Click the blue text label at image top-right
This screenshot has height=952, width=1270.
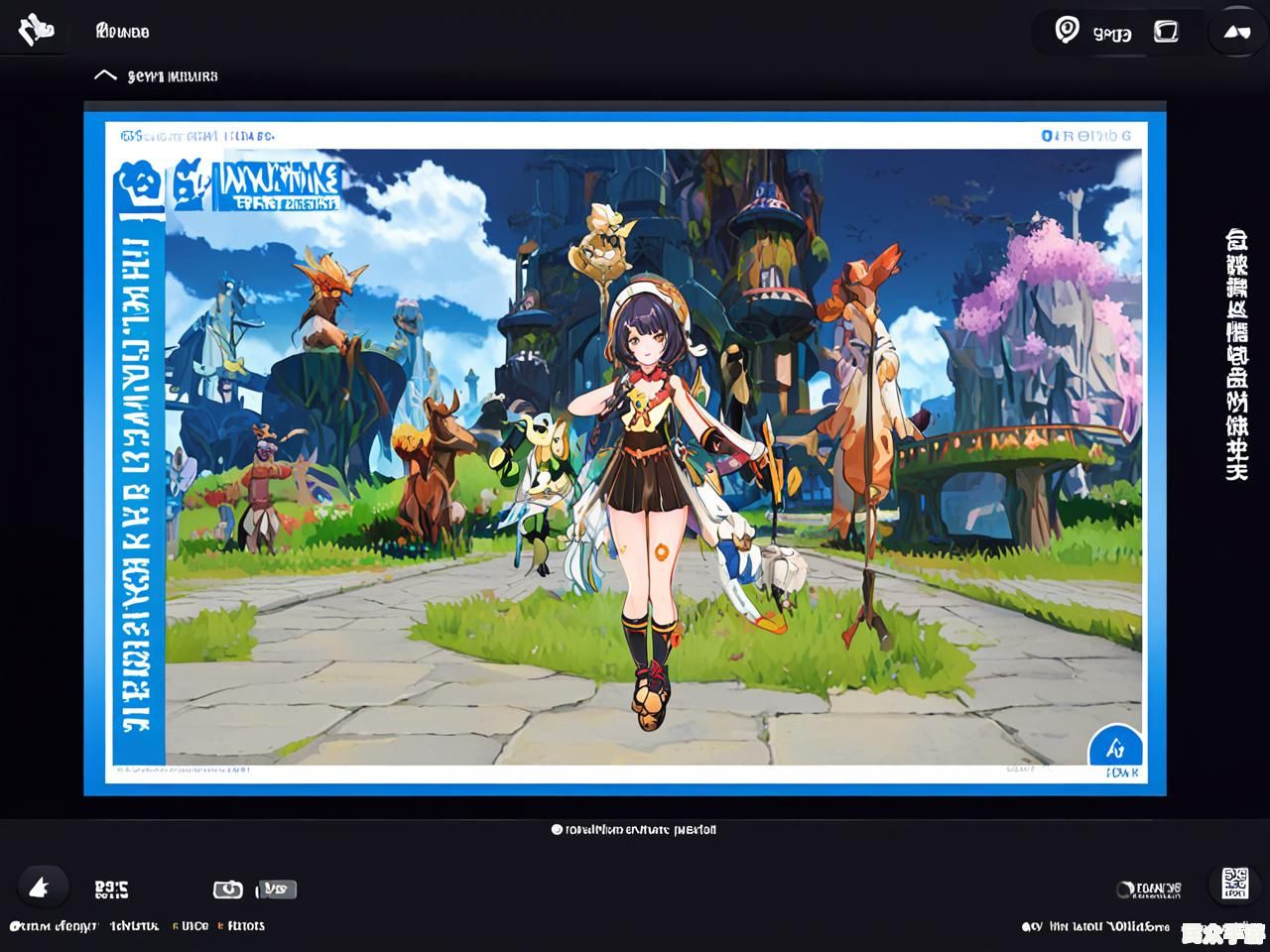click(1085, 136)
